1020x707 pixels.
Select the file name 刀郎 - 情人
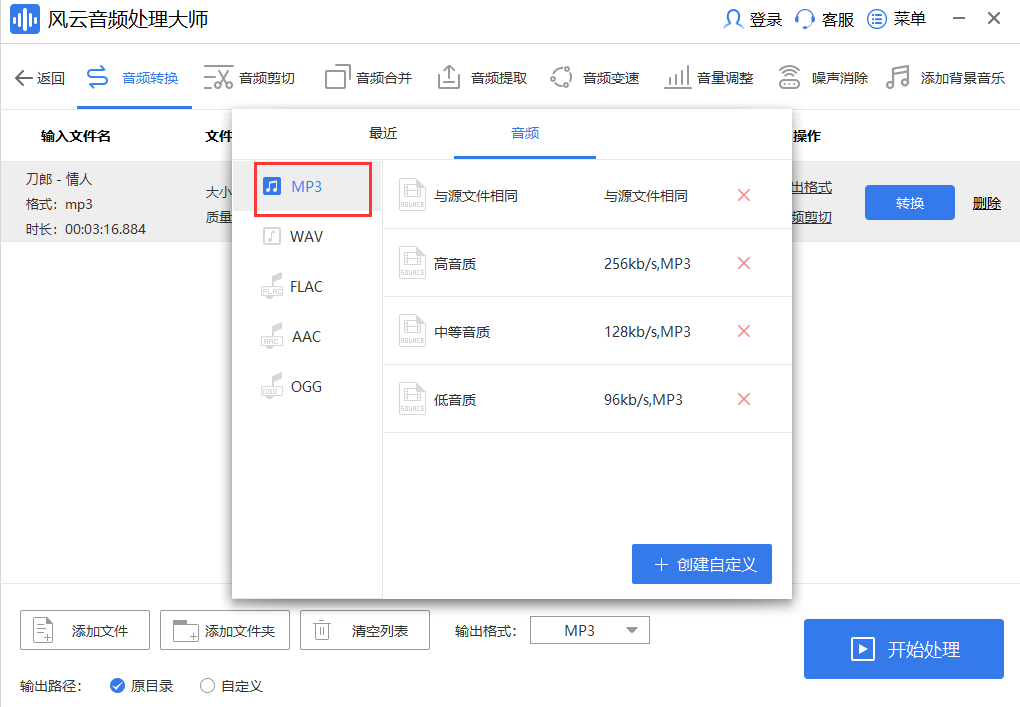tap(59, 179)
